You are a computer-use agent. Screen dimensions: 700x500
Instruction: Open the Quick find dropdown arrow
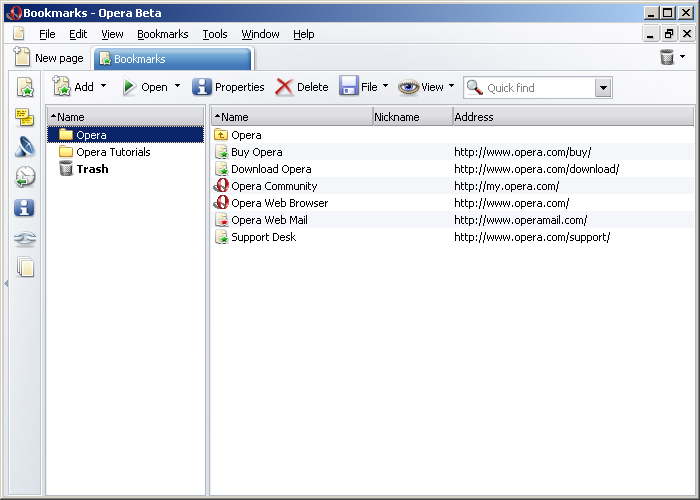[x=602, y=88]
